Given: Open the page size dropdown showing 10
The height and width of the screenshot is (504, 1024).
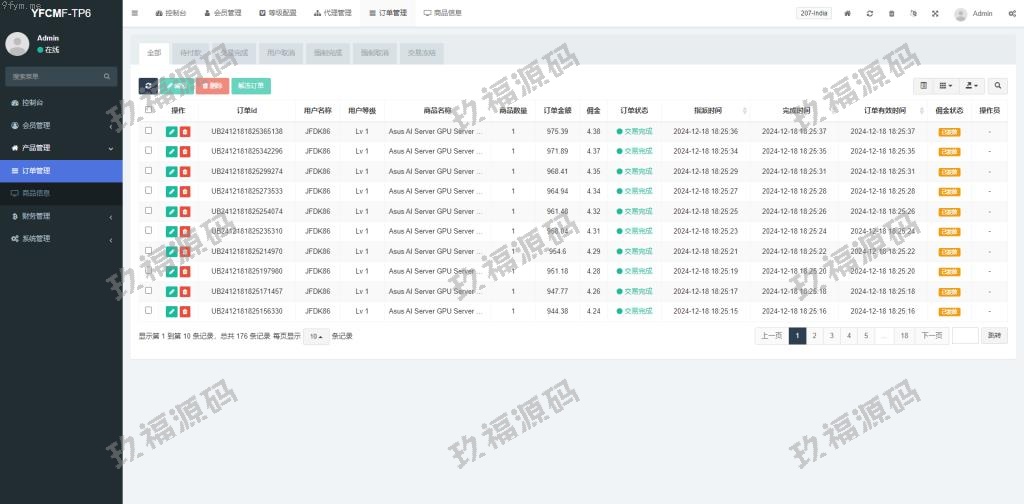Looking at the screenshot, I should tap(315, 336).
